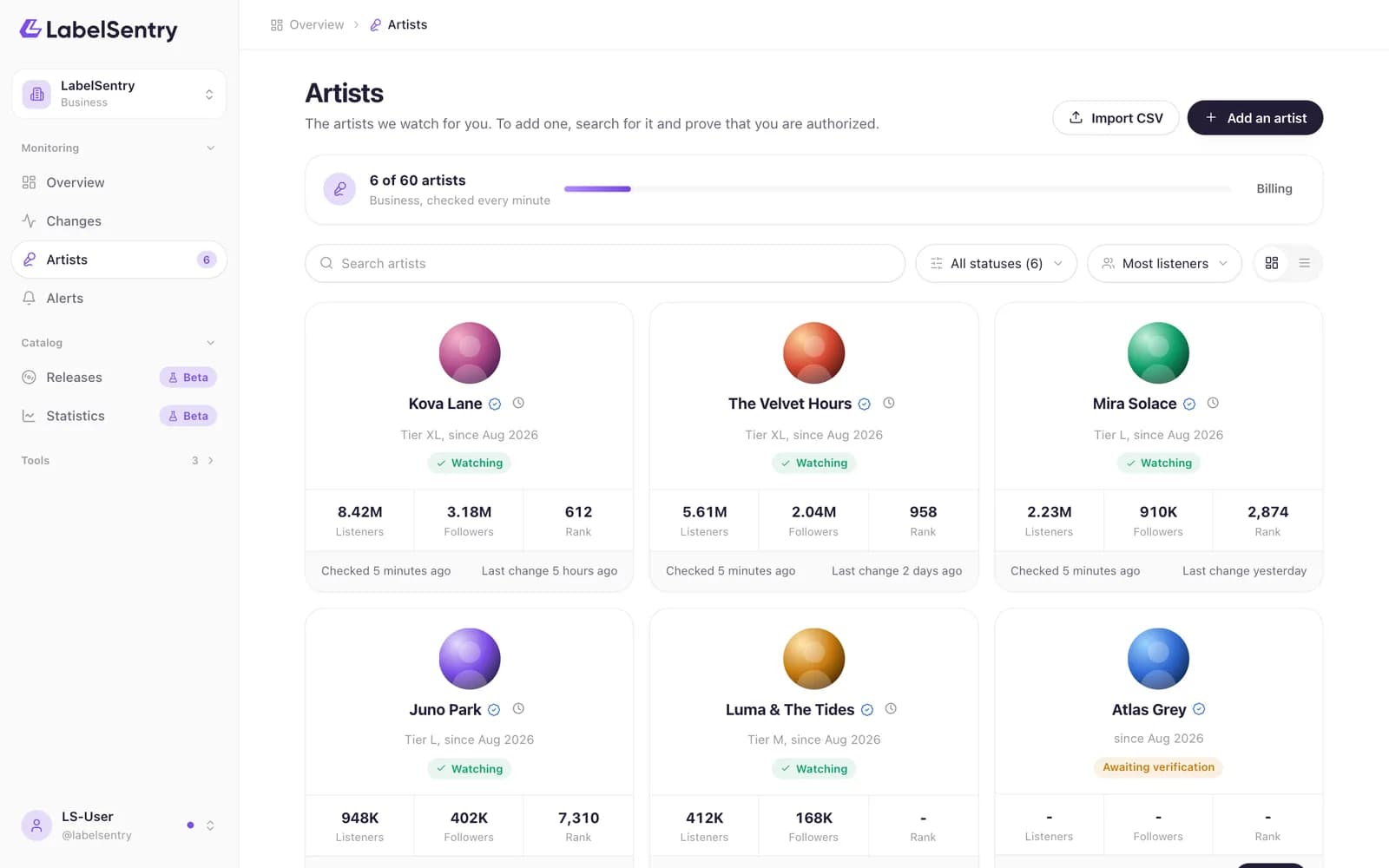
Task: Open the Billing link
Action: pos(1274,188)
